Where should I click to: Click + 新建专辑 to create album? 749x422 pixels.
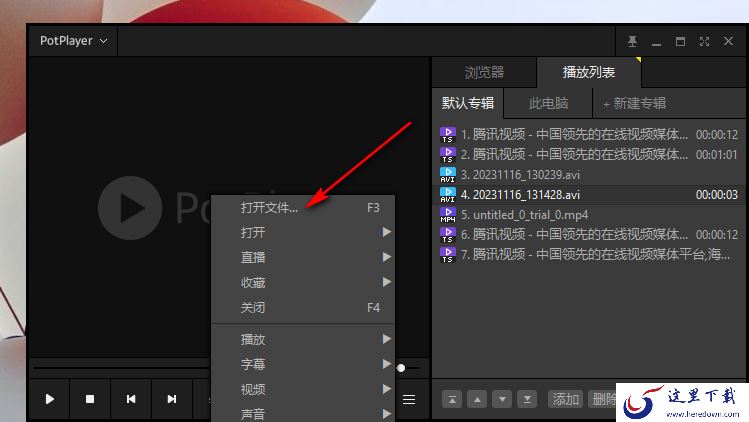pyautogui.click(x=635, y=103)
